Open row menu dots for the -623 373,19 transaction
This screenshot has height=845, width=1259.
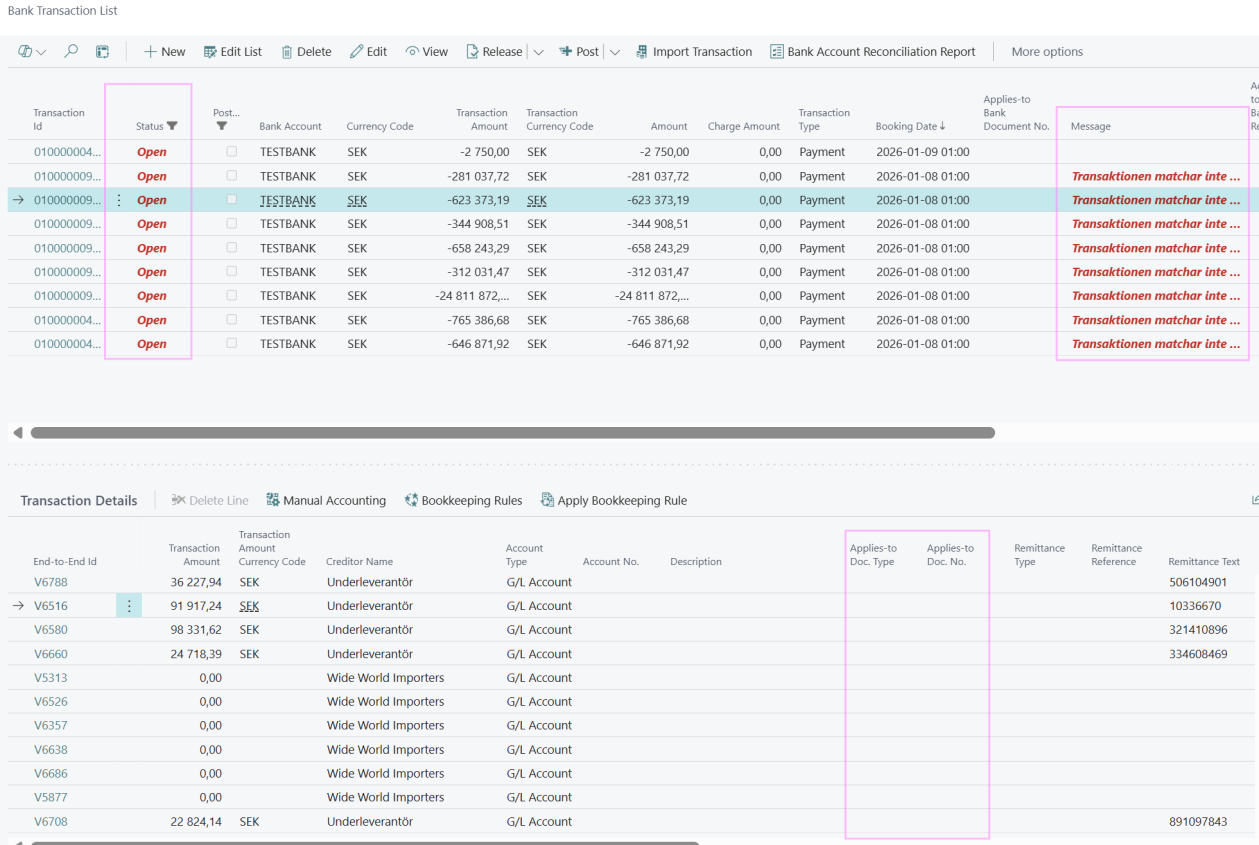pyautogui.click(x=119, y=200)
